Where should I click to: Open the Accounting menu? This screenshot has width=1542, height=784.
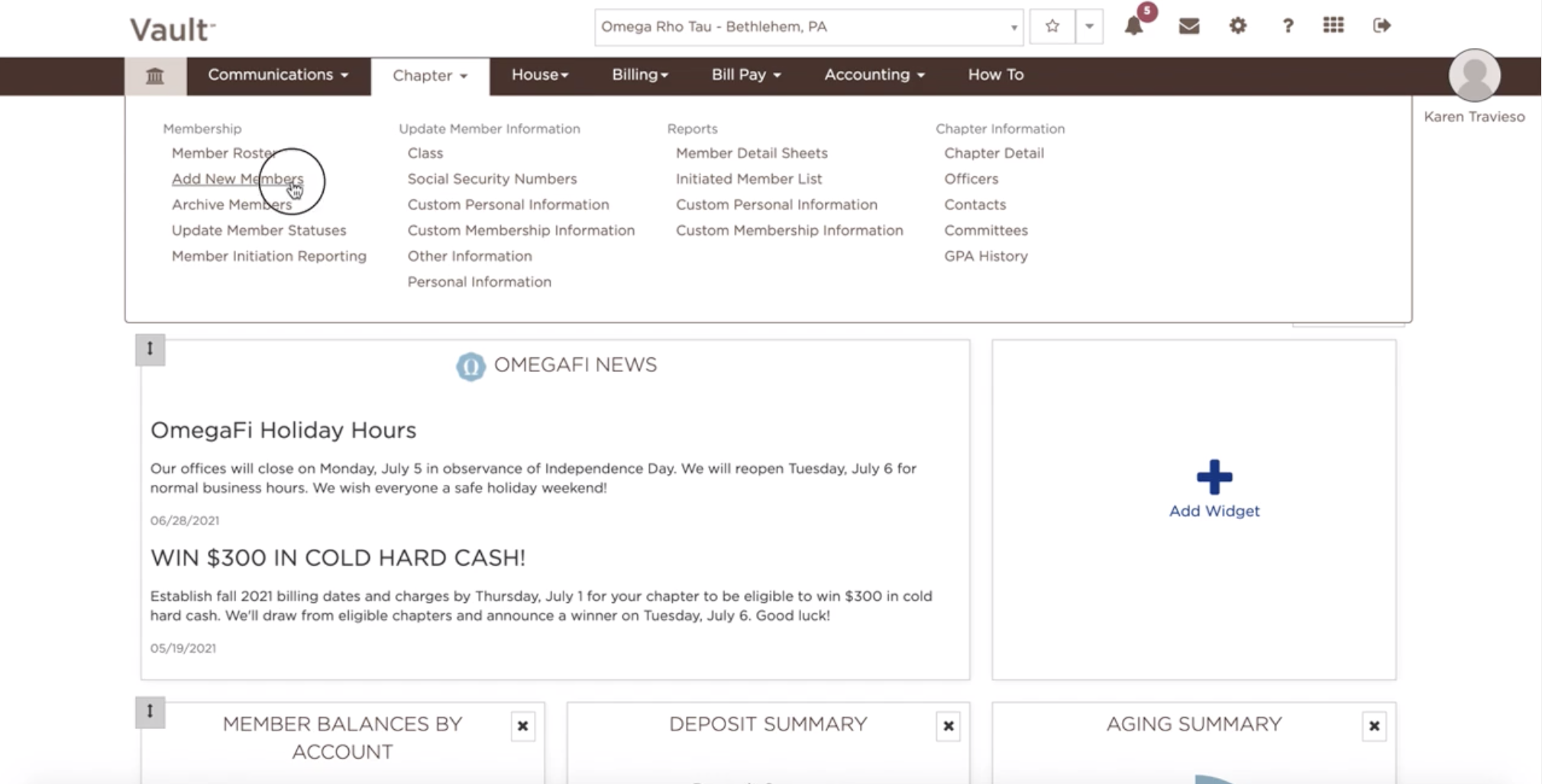click(874, 75)
